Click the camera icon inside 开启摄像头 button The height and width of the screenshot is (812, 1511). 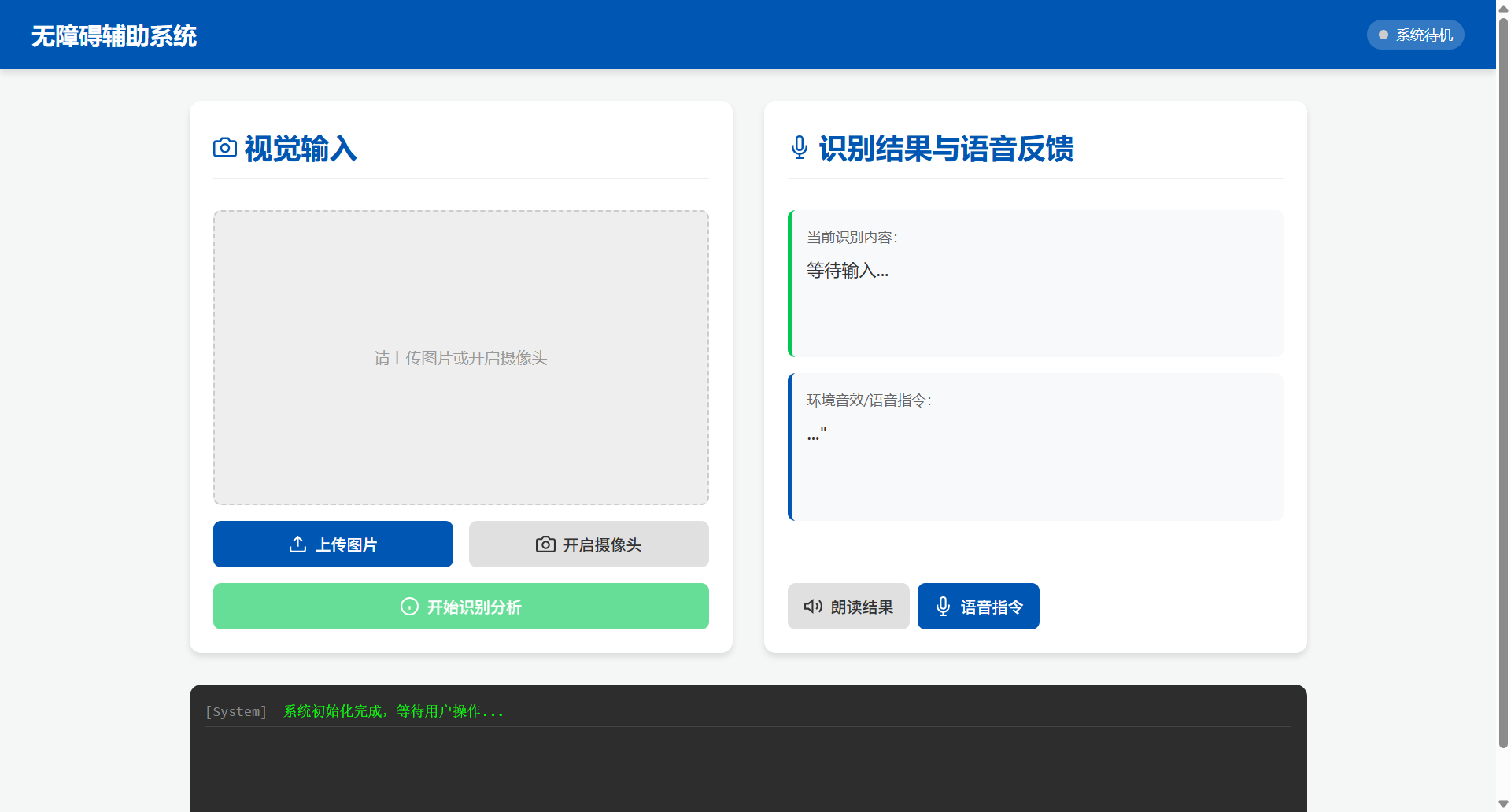click(x=545, y=544)
